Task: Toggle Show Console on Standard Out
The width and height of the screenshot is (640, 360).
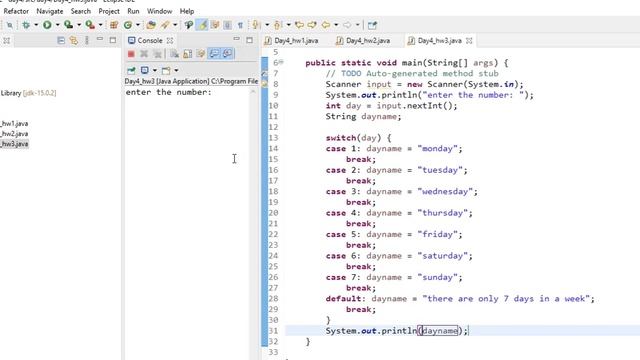Action: pos(214,54)
